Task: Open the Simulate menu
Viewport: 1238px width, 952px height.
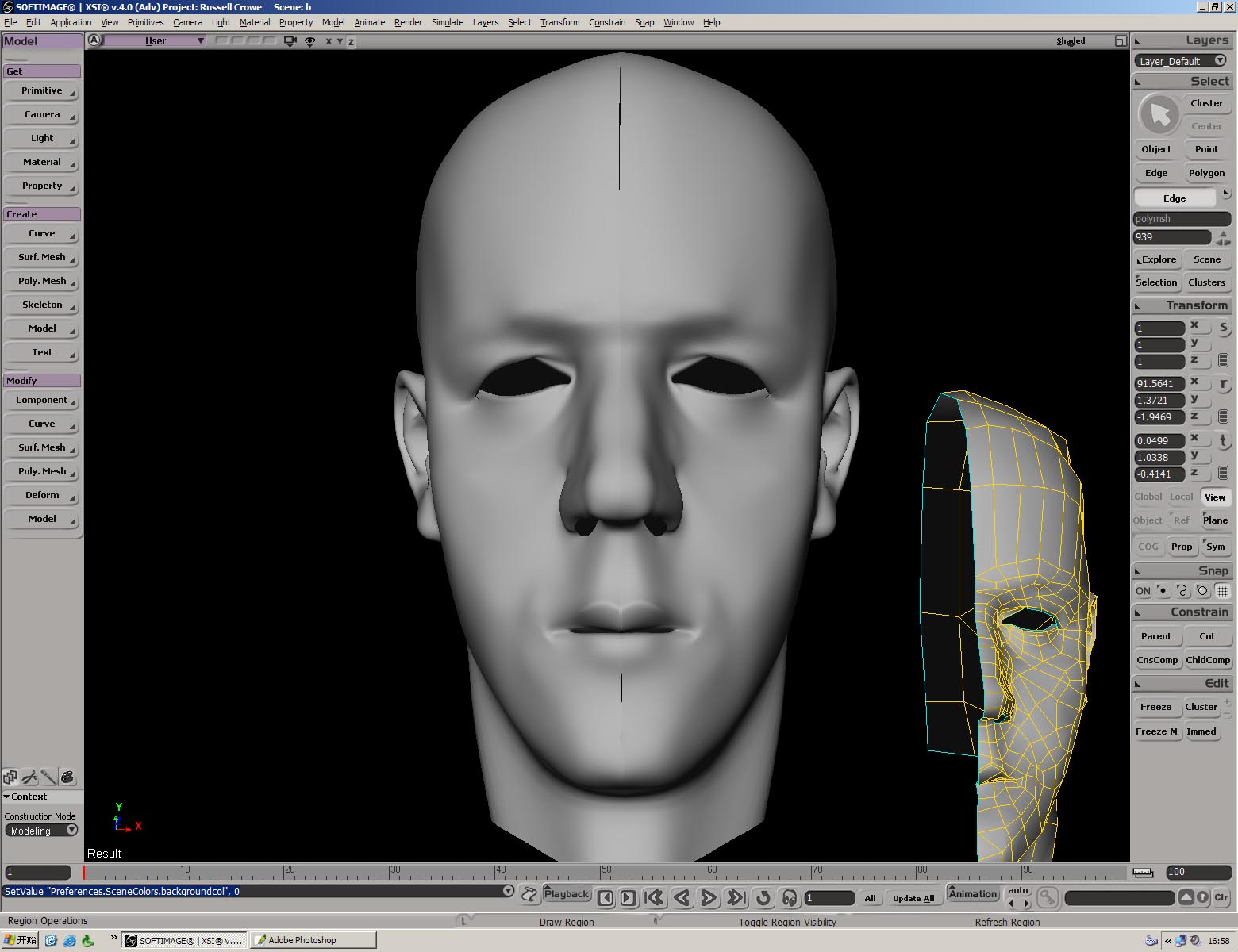Action: click(448, 22)
